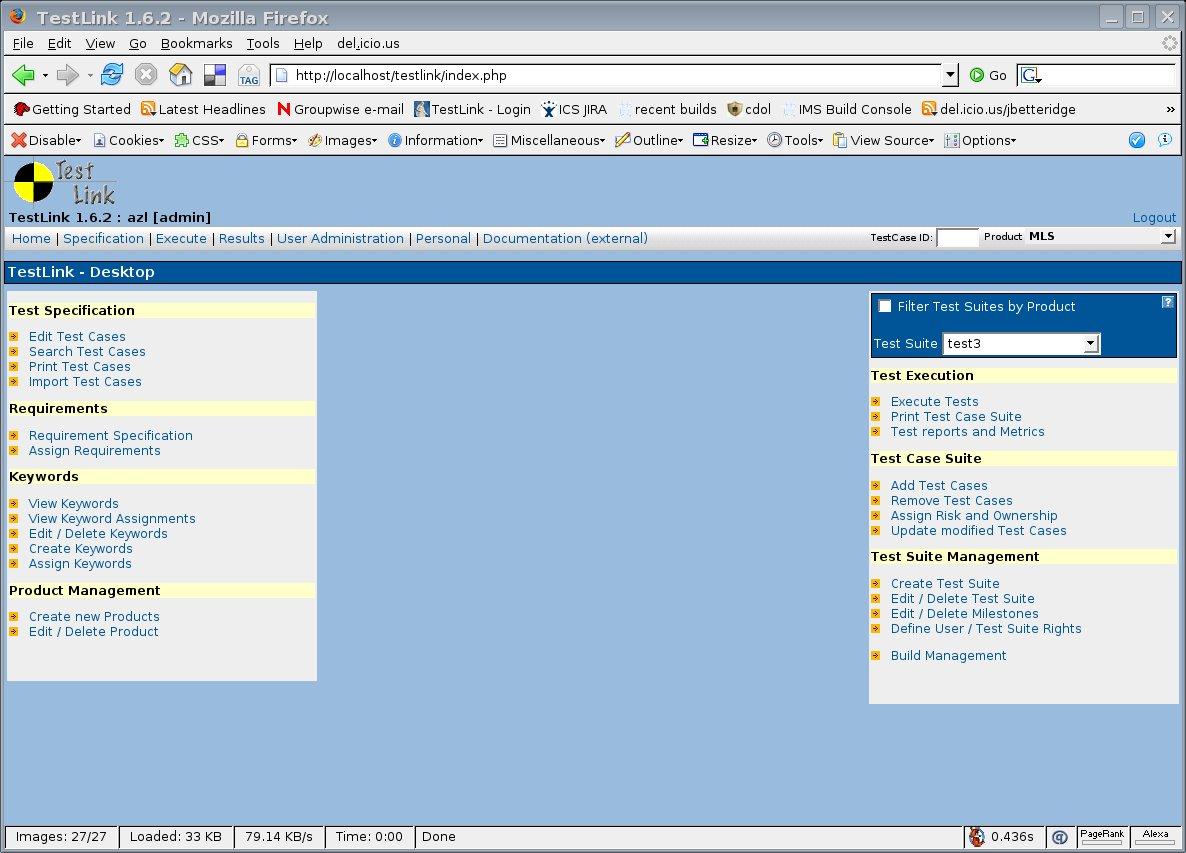Open the CSS web developer menu

[x=199, y=140]
